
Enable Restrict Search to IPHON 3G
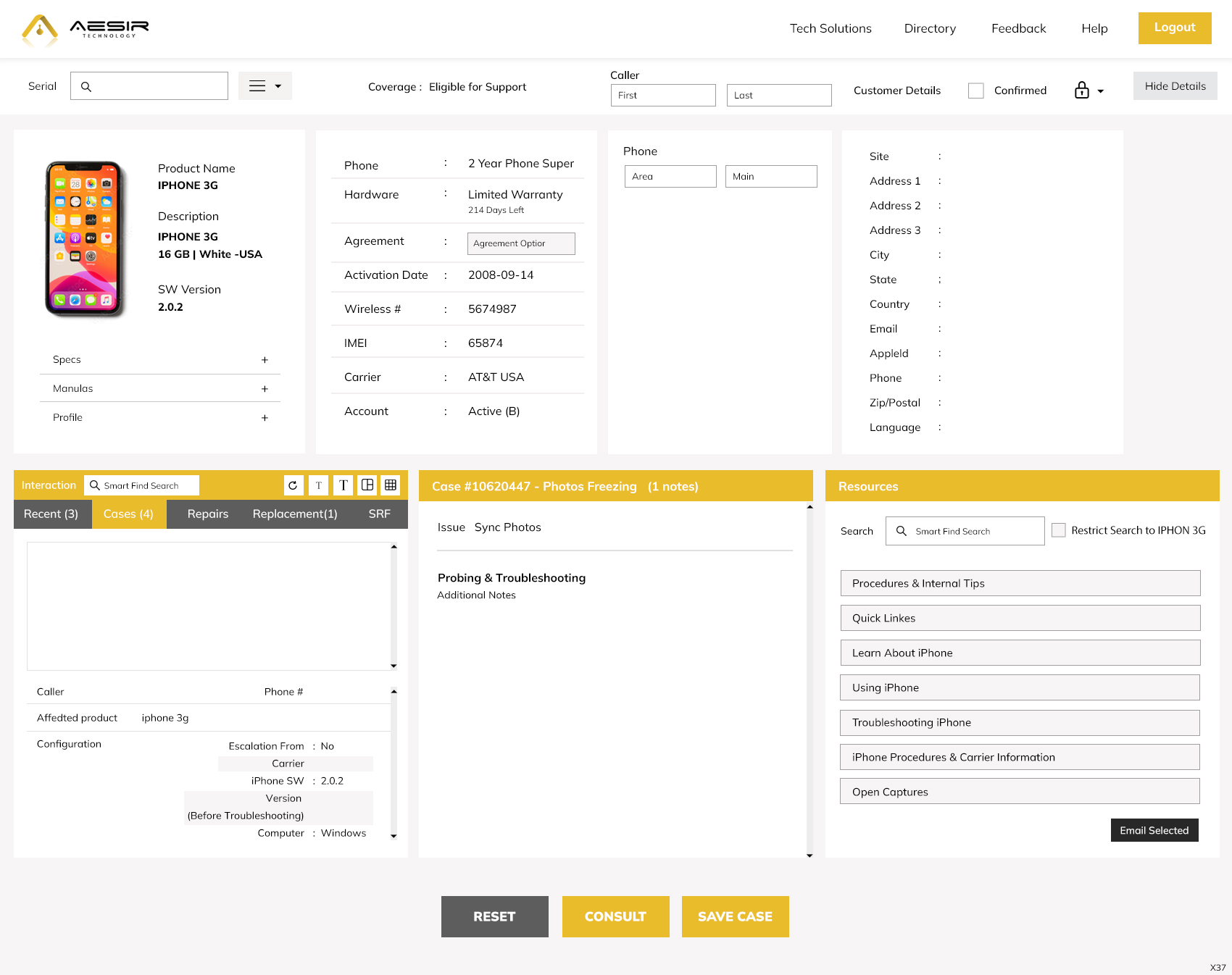tap(1059, 530)
